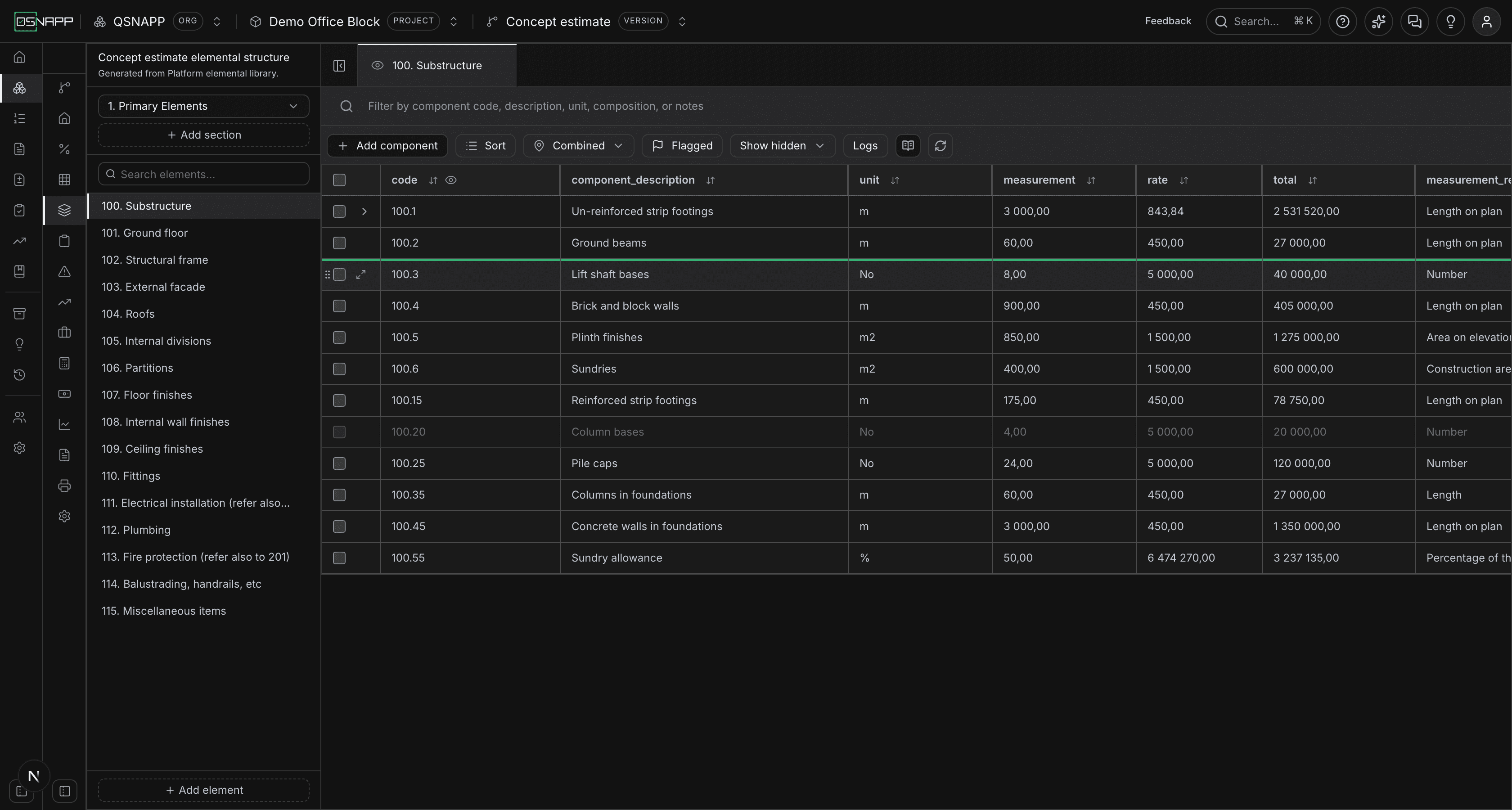Open the percentage icon in second sidebar
Screen dimensions: 1512x810
tap(64, 149)
